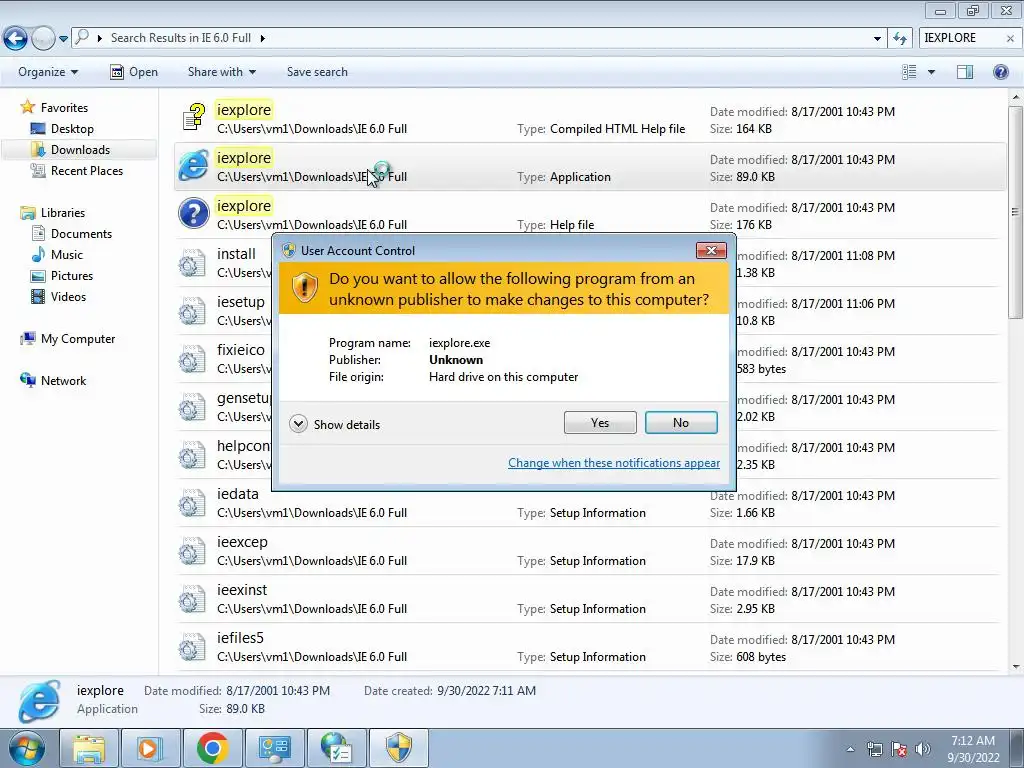This screenshot has height=768, width=1024.
Task: Open the 'Change when these notifications appear' link
Action: pyautogui.click(x=614, y=463)
